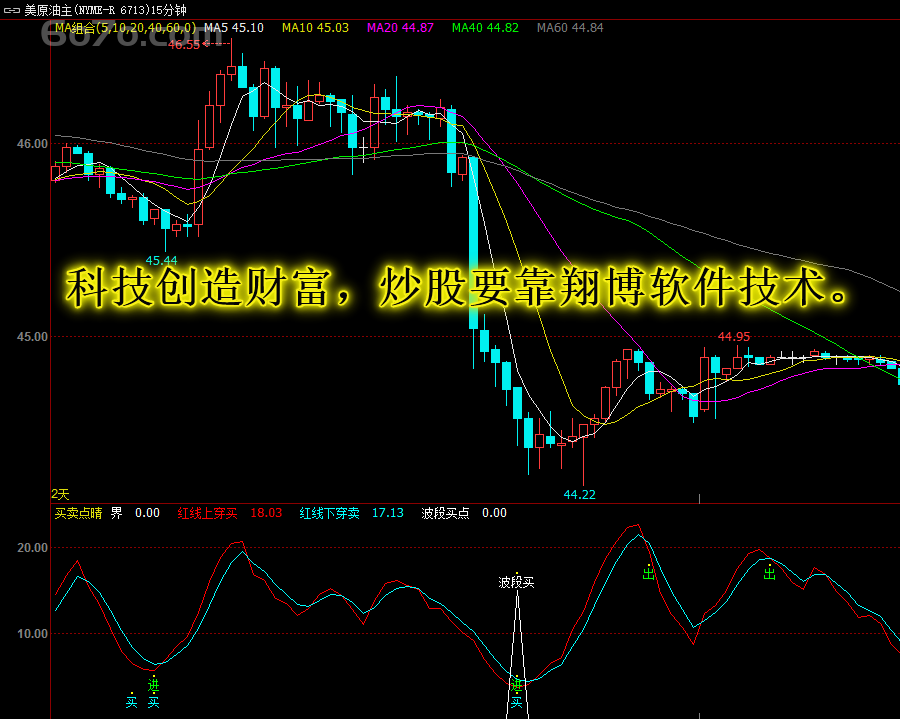Click the 20.00 indicator axis label
The height and width of the screenshot is (719, 900).
[32, 547]
